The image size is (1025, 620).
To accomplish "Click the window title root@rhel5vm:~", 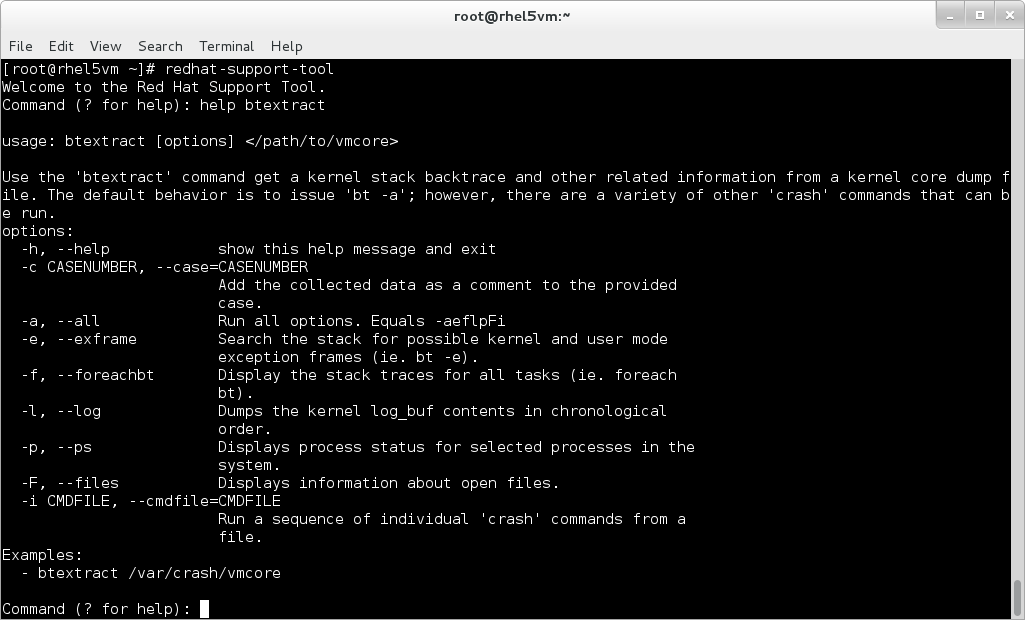I will pyautogui.click(x=512, y=15).
